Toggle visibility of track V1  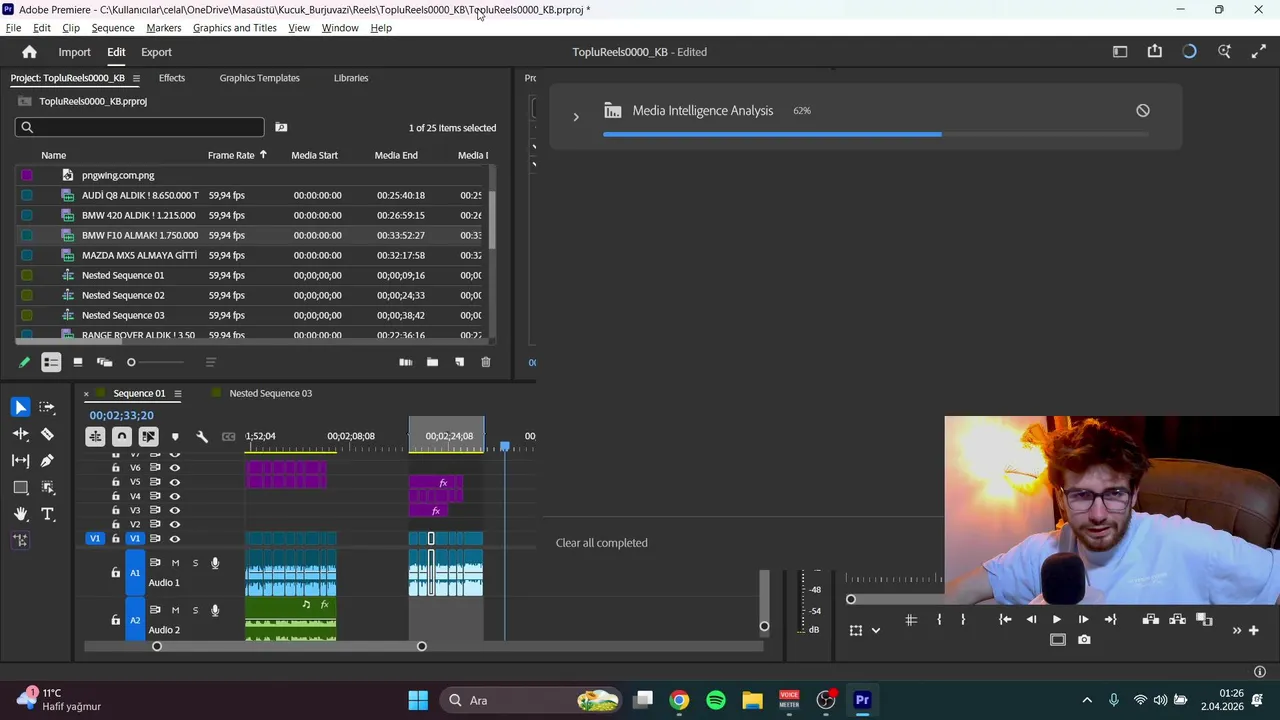(x=175, y=539)
